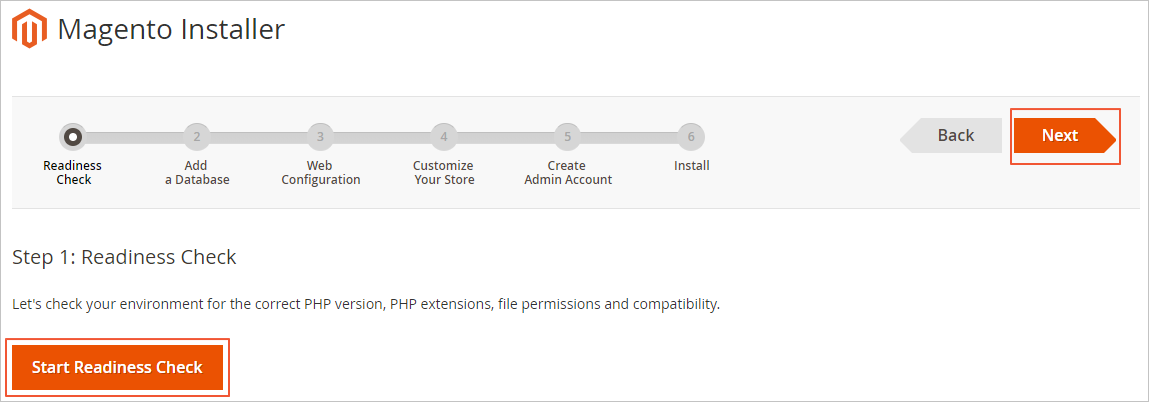The width and height of the screenshot is (1149, 402).
Task: Select the step 1 circle marker
Action: [73, 136]
